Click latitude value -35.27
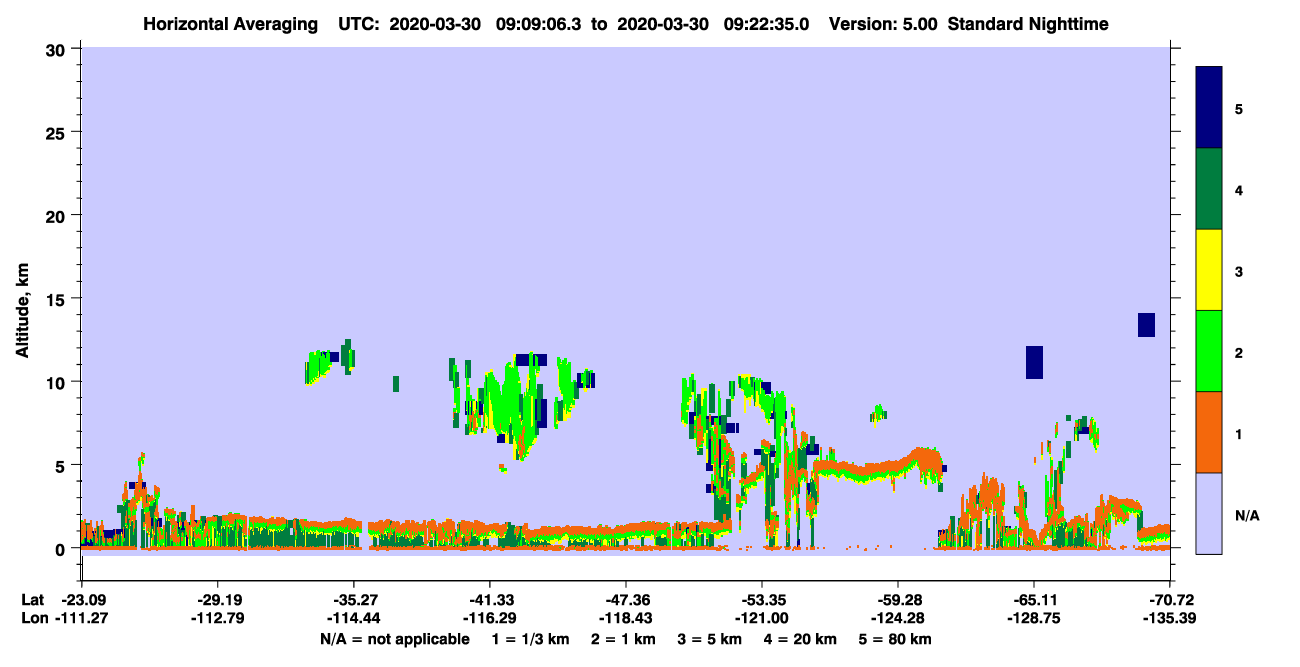1300x667 pixels. pos(353,600)
